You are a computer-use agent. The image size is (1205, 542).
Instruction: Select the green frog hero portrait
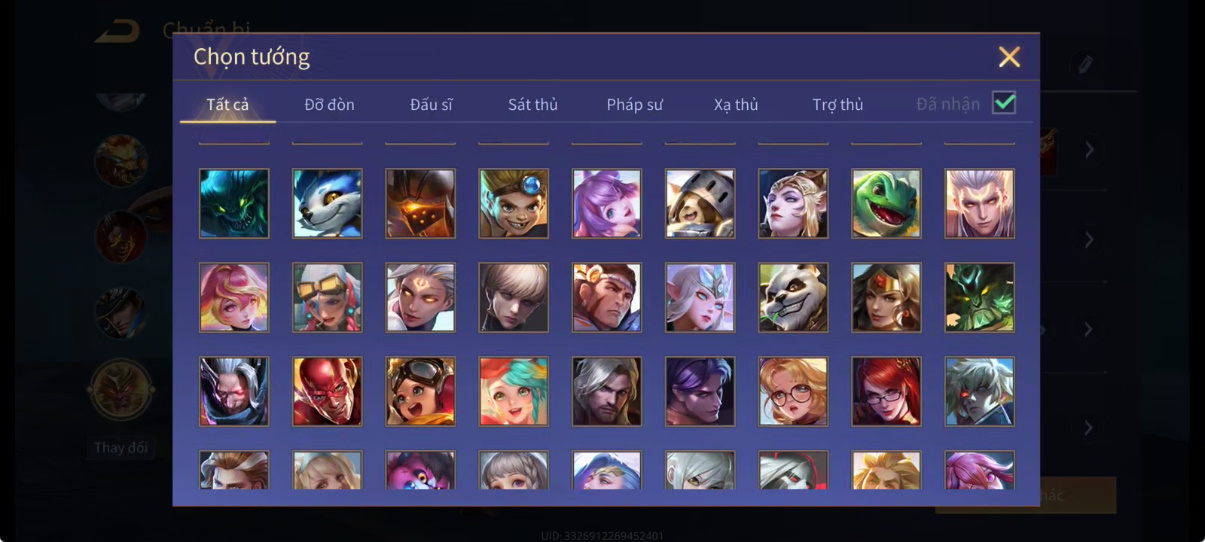click(886, 203)
